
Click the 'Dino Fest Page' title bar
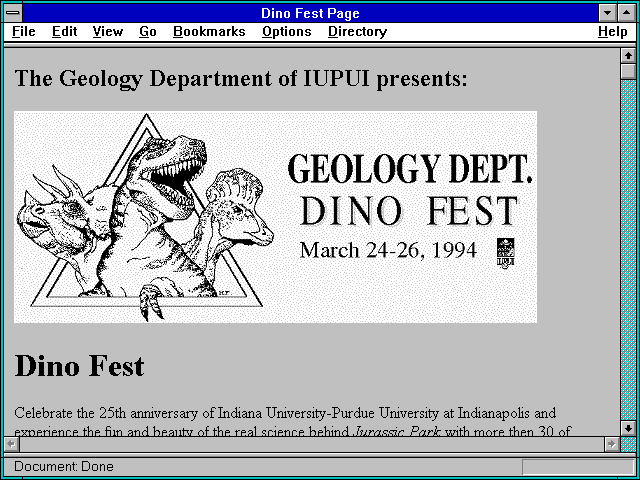[x=310, y=13]
